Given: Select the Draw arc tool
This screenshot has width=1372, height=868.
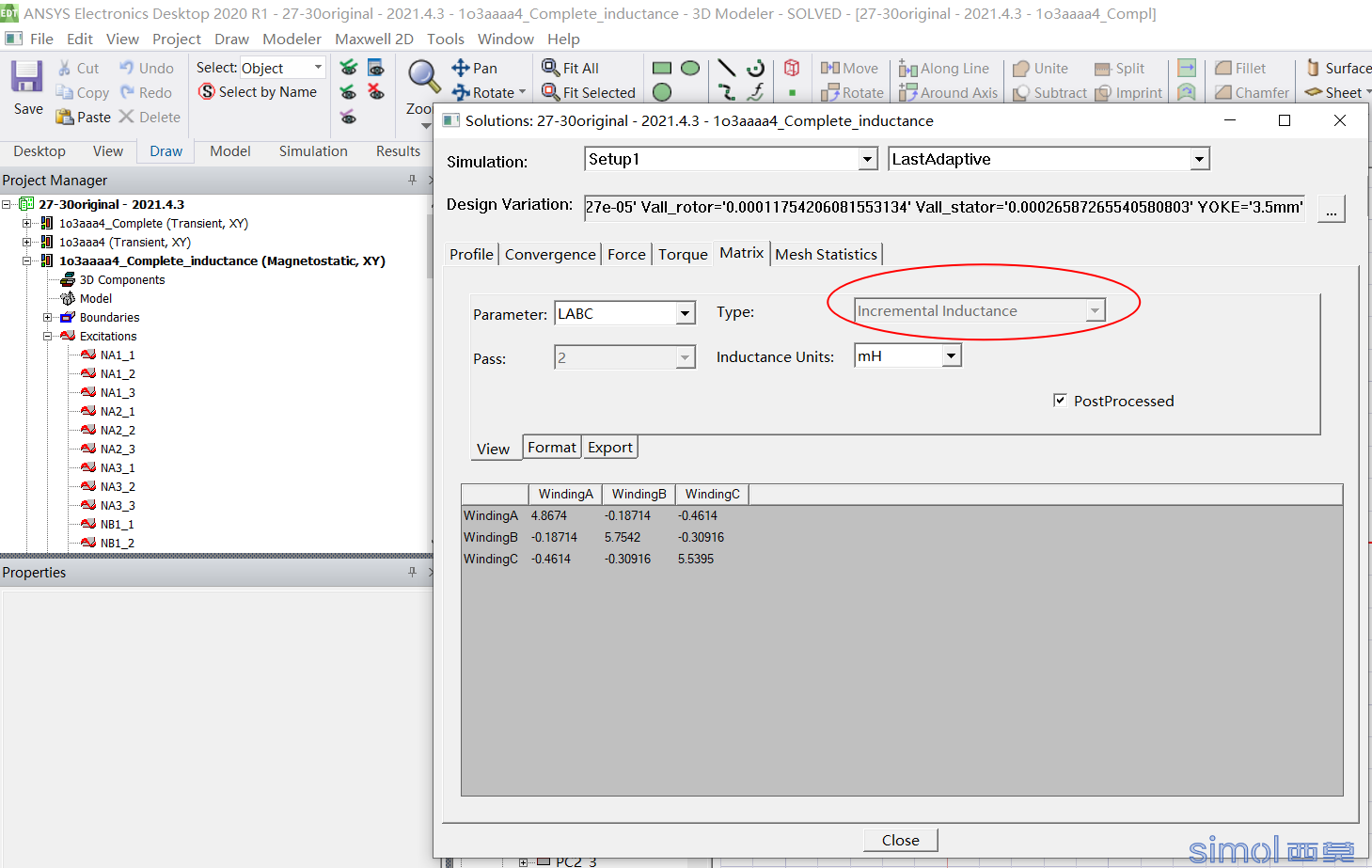Looking at the screenshot, I should (x=755, y=68).
